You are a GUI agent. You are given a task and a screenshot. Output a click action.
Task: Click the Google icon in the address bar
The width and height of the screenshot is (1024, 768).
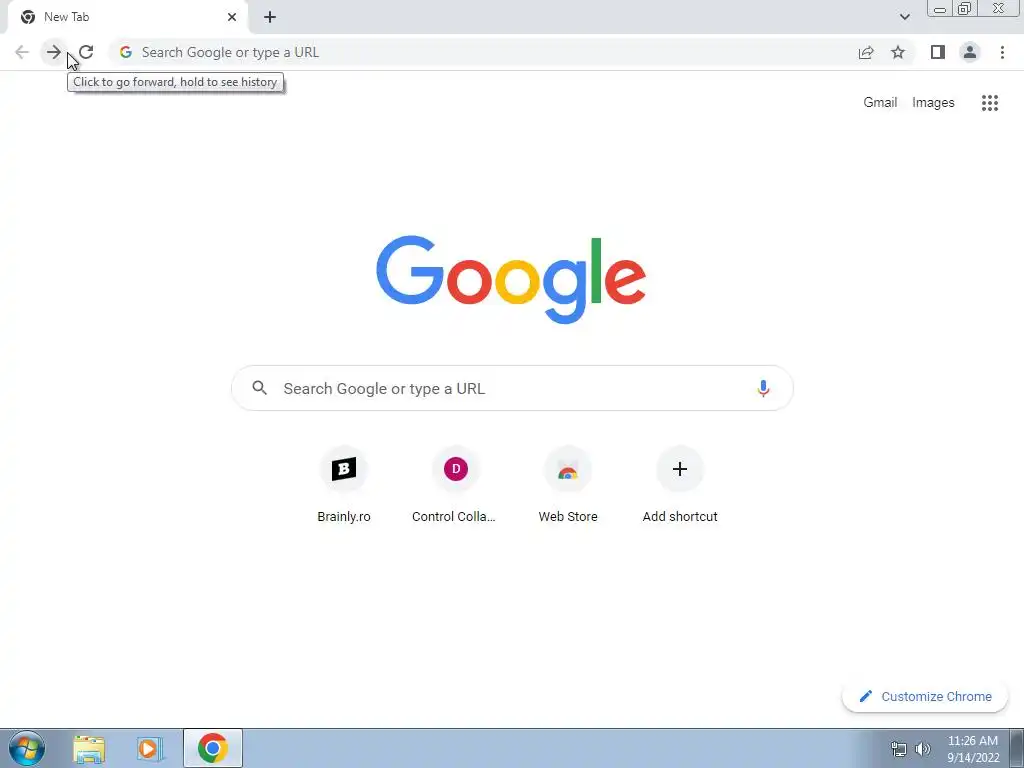[126, 52]
